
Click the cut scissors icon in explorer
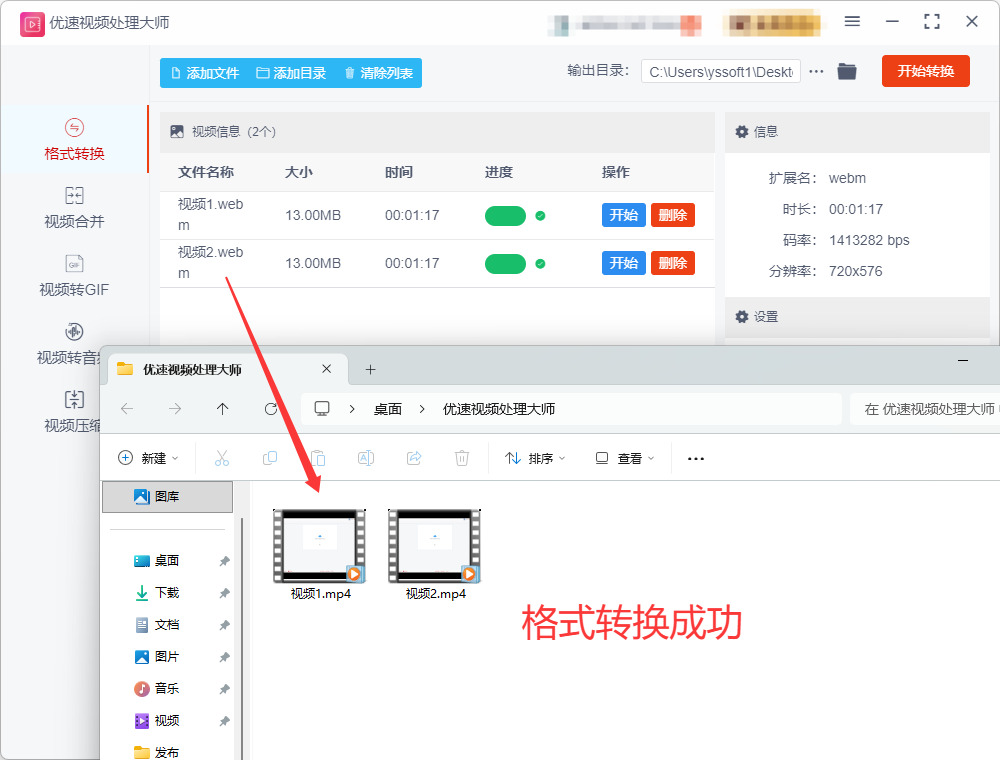click(221, 458)
